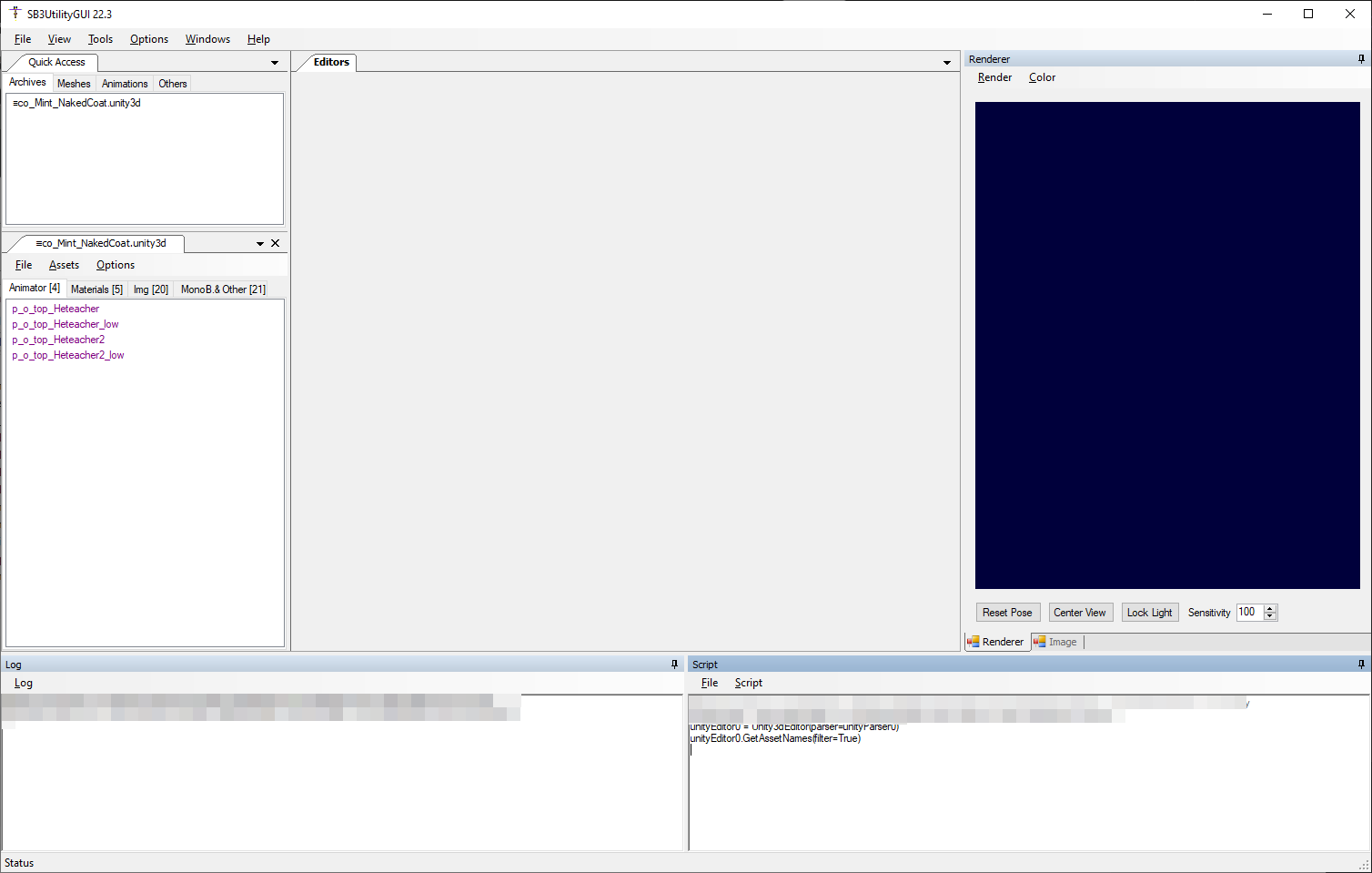Select the Renderer view tab icon
This screenshot has width=1372, height=873.
[974, 642]
